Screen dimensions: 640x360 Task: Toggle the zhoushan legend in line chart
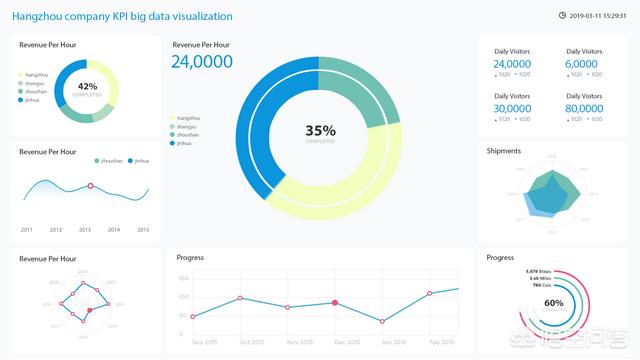pos(109,161)
